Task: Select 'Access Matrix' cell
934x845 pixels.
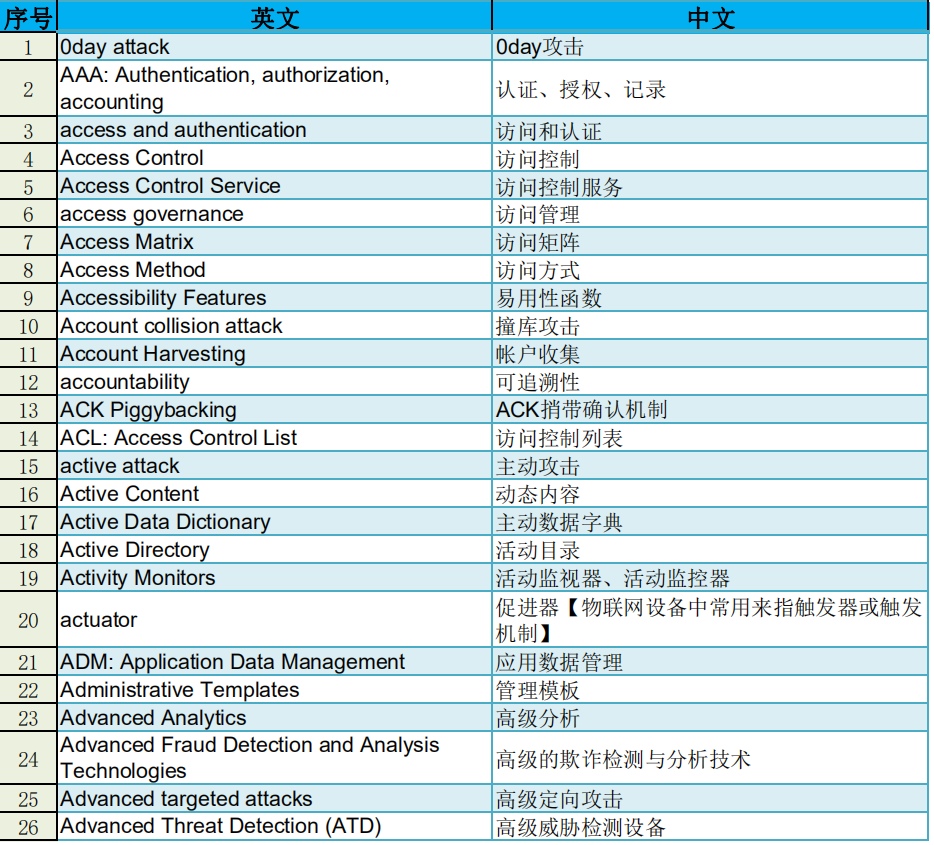Action: [x=275, y=242]
